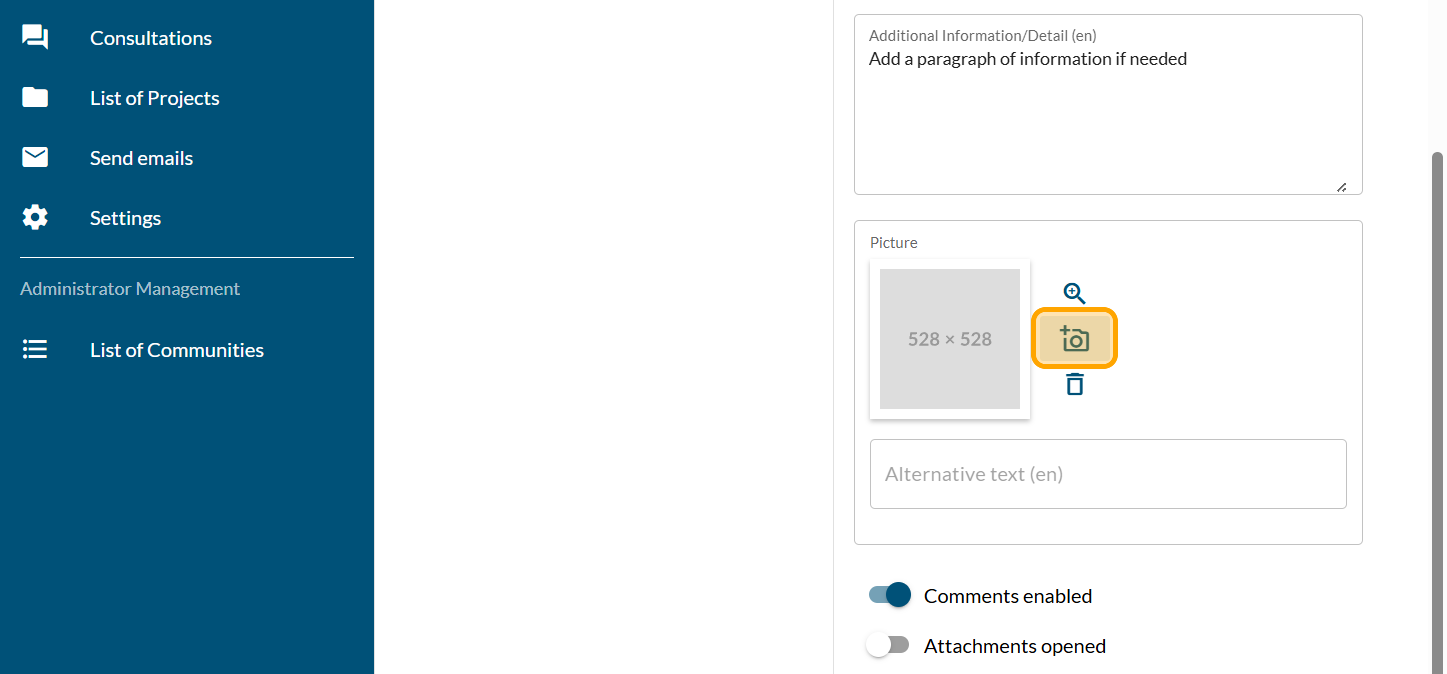Click the page's vertical scrollbar
Viewport: 1447px width, 674px height.
1438,400
